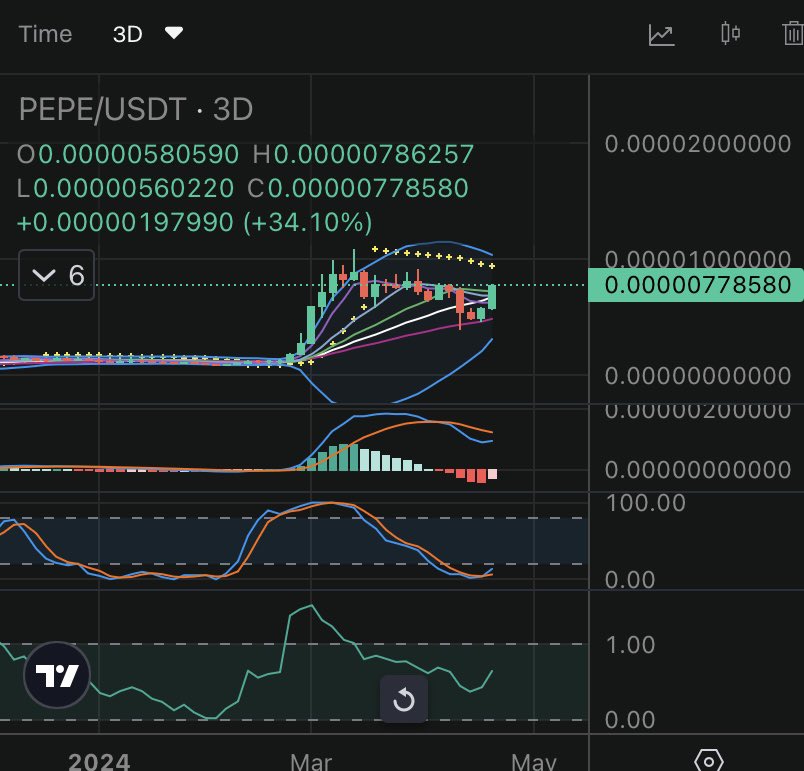The height and width of the screenshot is (771, 804).
Task: Open chart settings hexagon icon
Action: tap(709, 761)
